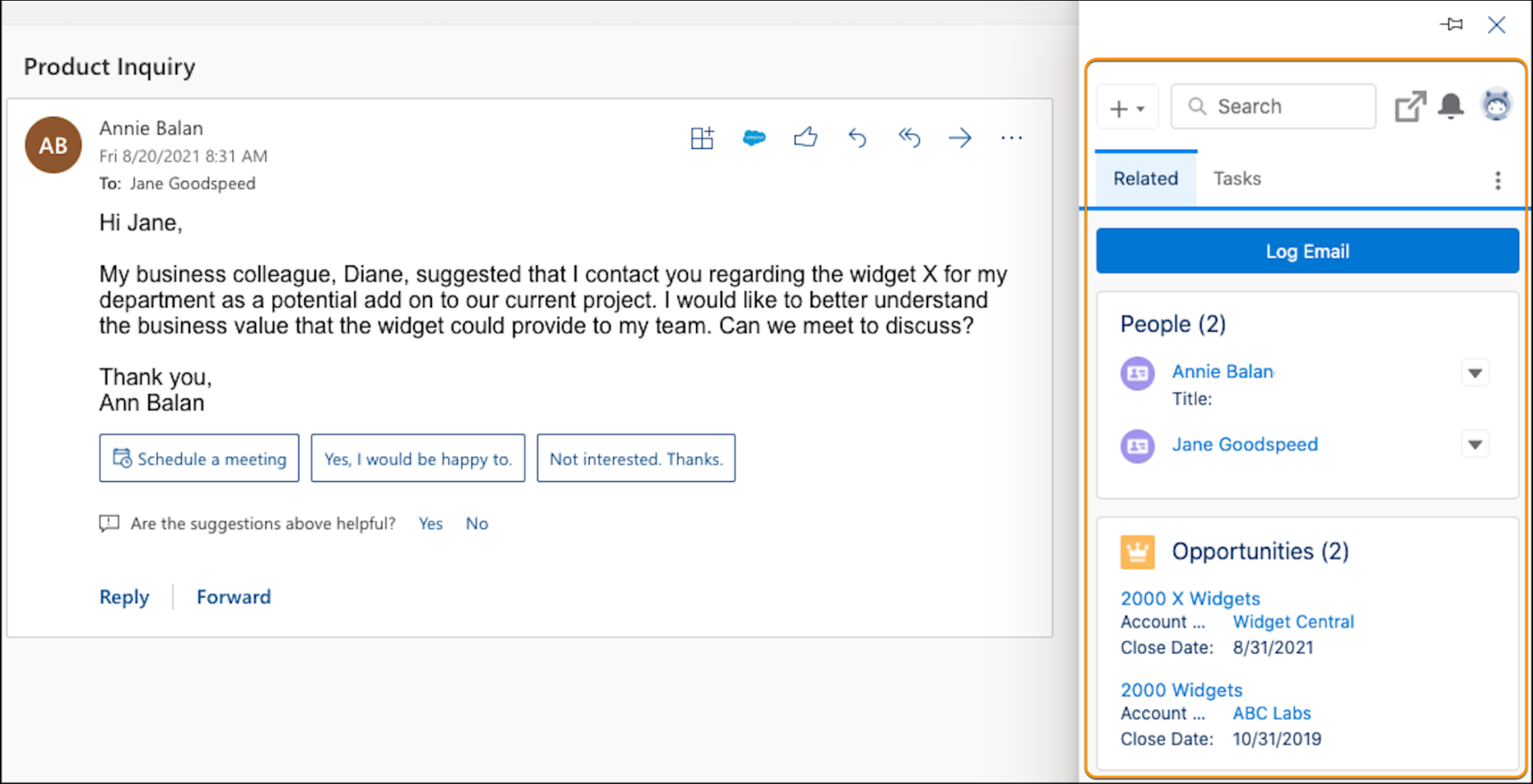The image size is (1533, 784).
Task: Click the Reply all arrows icon
Action: [x=909, y=138]
